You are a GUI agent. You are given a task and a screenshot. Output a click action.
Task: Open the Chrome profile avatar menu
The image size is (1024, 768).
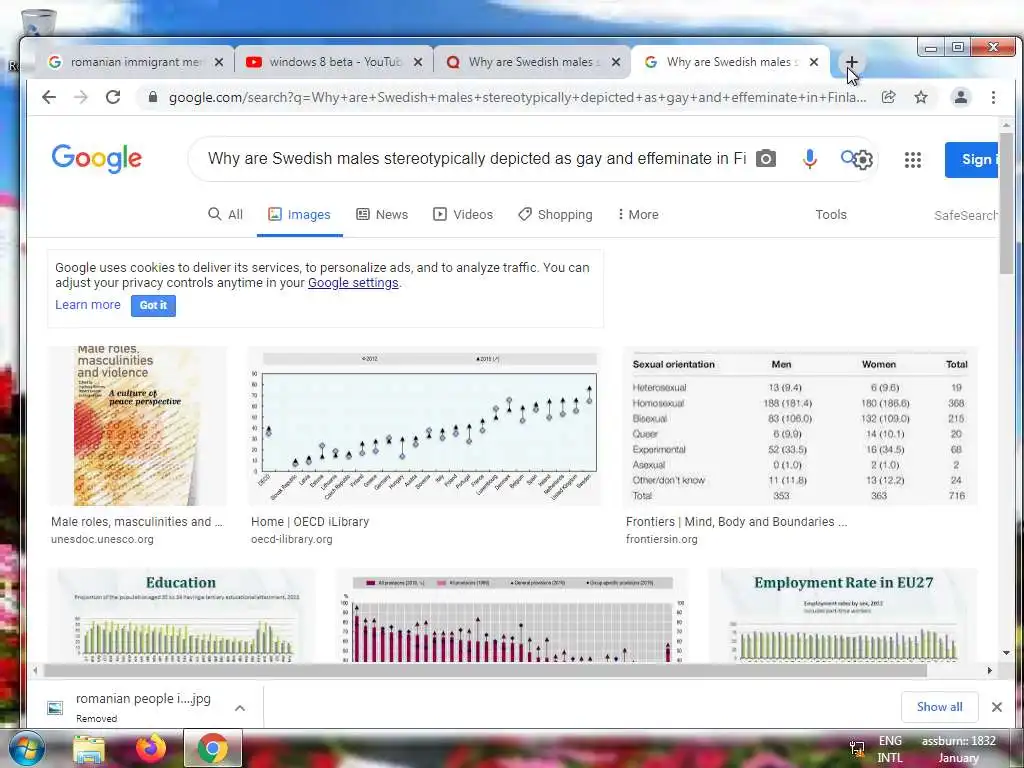tap(961, 97)
